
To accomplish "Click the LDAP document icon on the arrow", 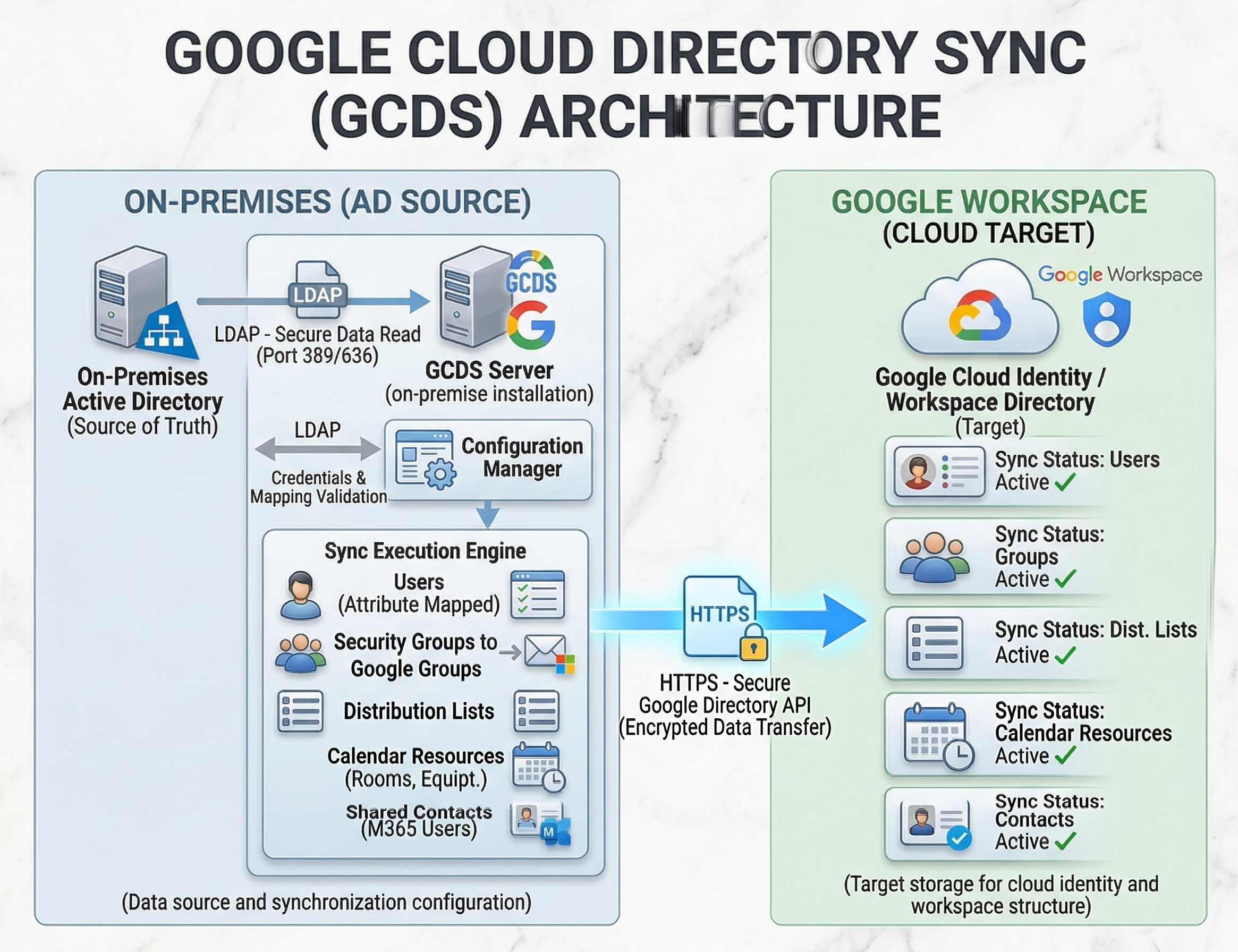I will (317, 290).
